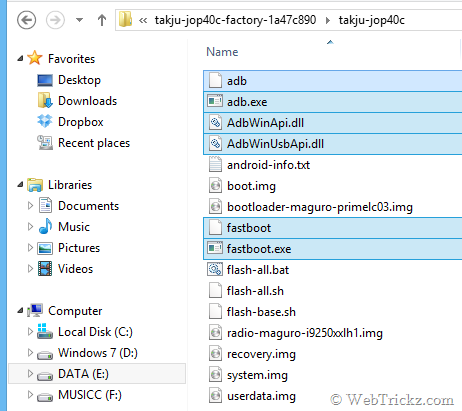Open MUSICC (F:) drive
462x411 pixels.
click(x=90, y=395)
